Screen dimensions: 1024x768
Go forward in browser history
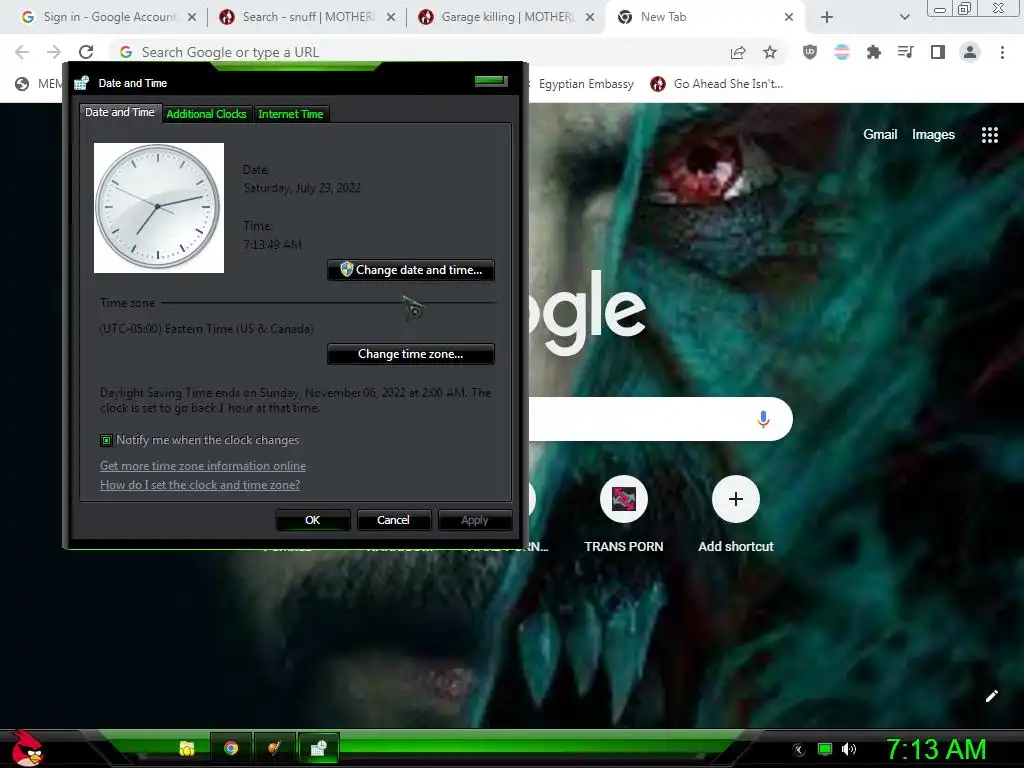[54, 52]
